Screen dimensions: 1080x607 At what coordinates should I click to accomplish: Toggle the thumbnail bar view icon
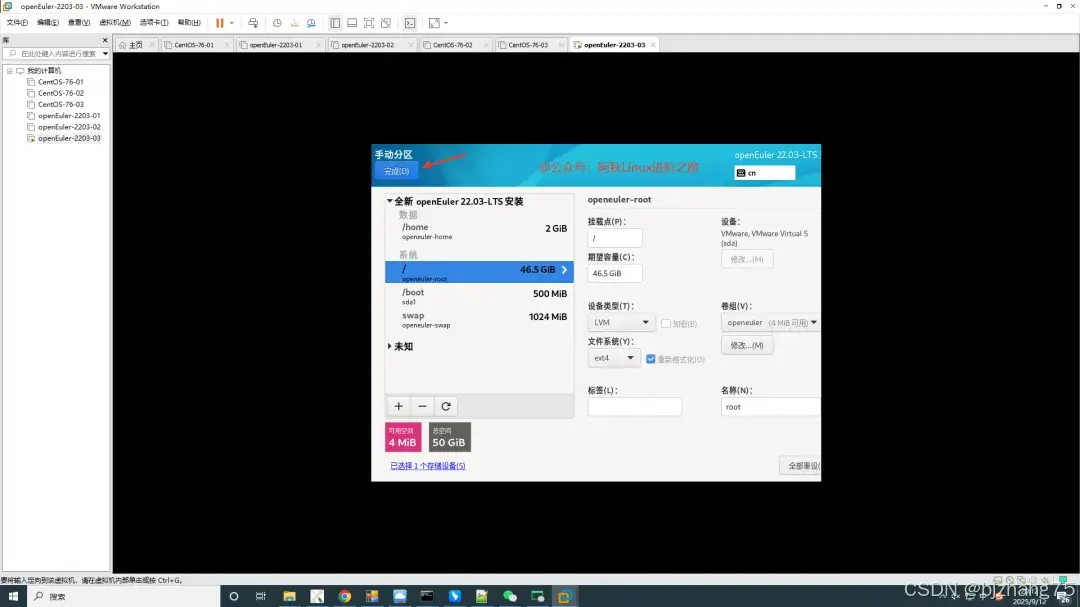[x=352, y=23]
